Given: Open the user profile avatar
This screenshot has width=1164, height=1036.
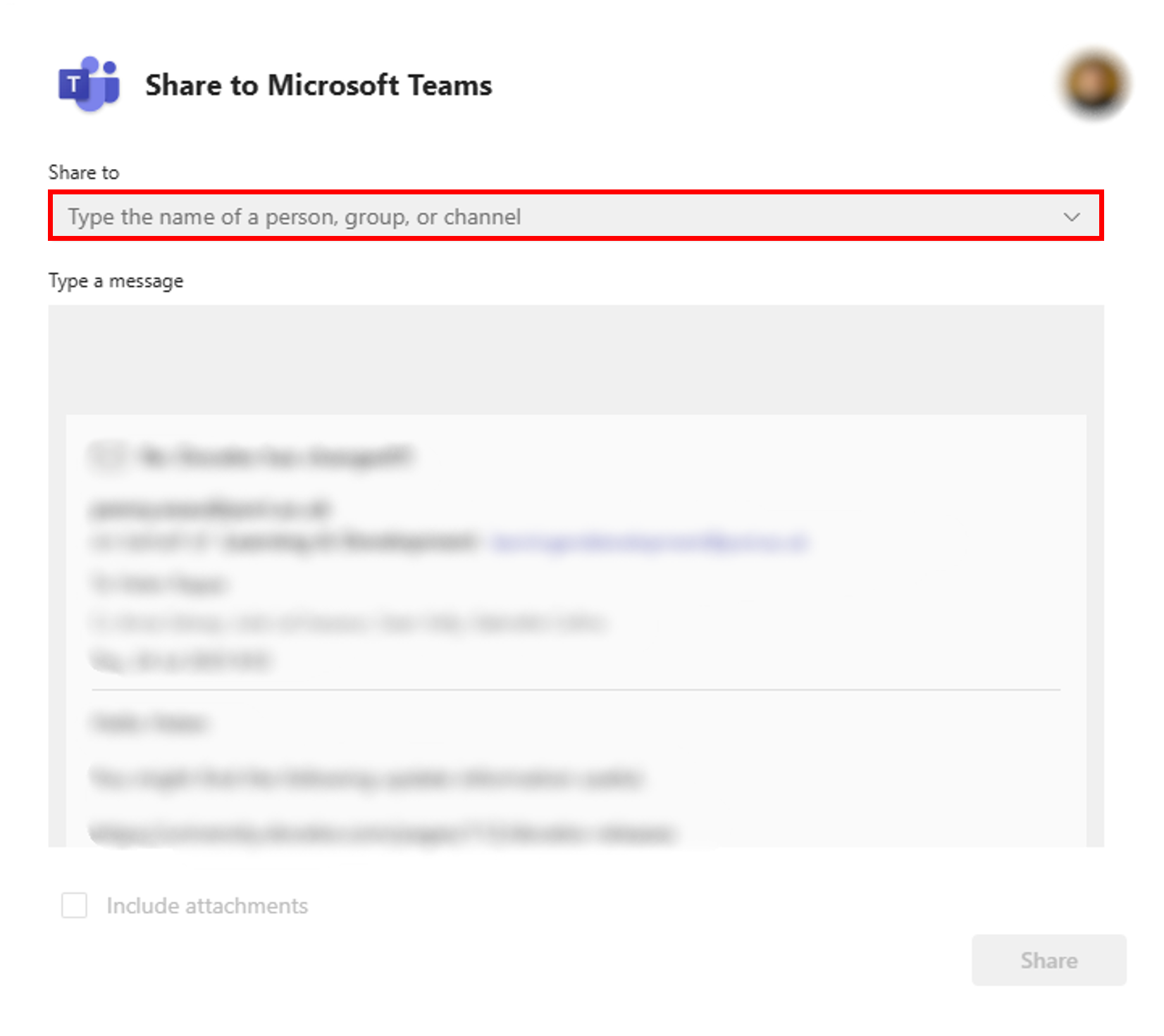Looking at the screenshot, I should 1094,84.
